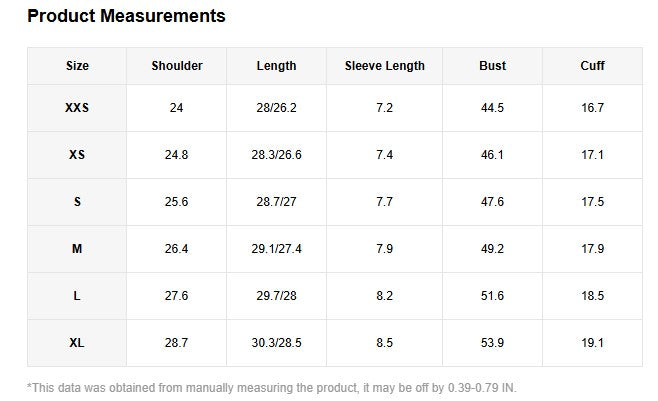Click the L size row label
The height and width of the screenshot is (401, 658).
pos(77,296)
